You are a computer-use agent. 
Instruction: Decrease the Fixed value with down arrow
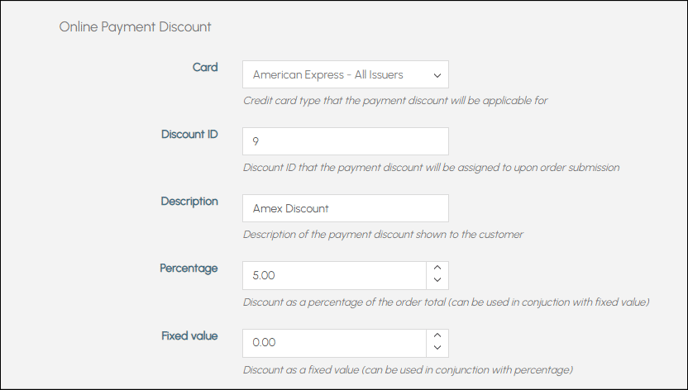[437, 348]
